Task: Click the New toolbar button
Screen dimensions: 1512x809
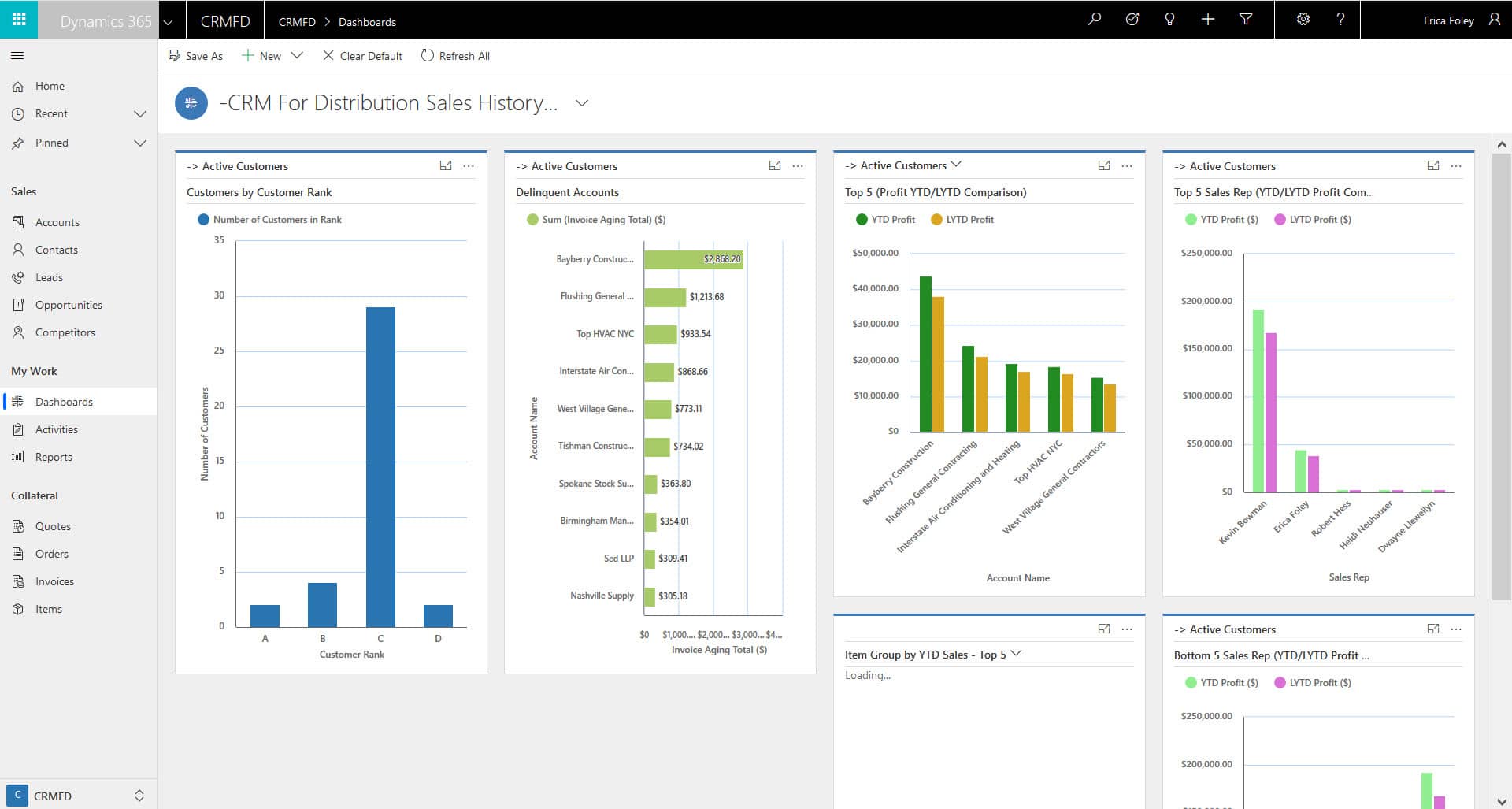Action: 261,56
